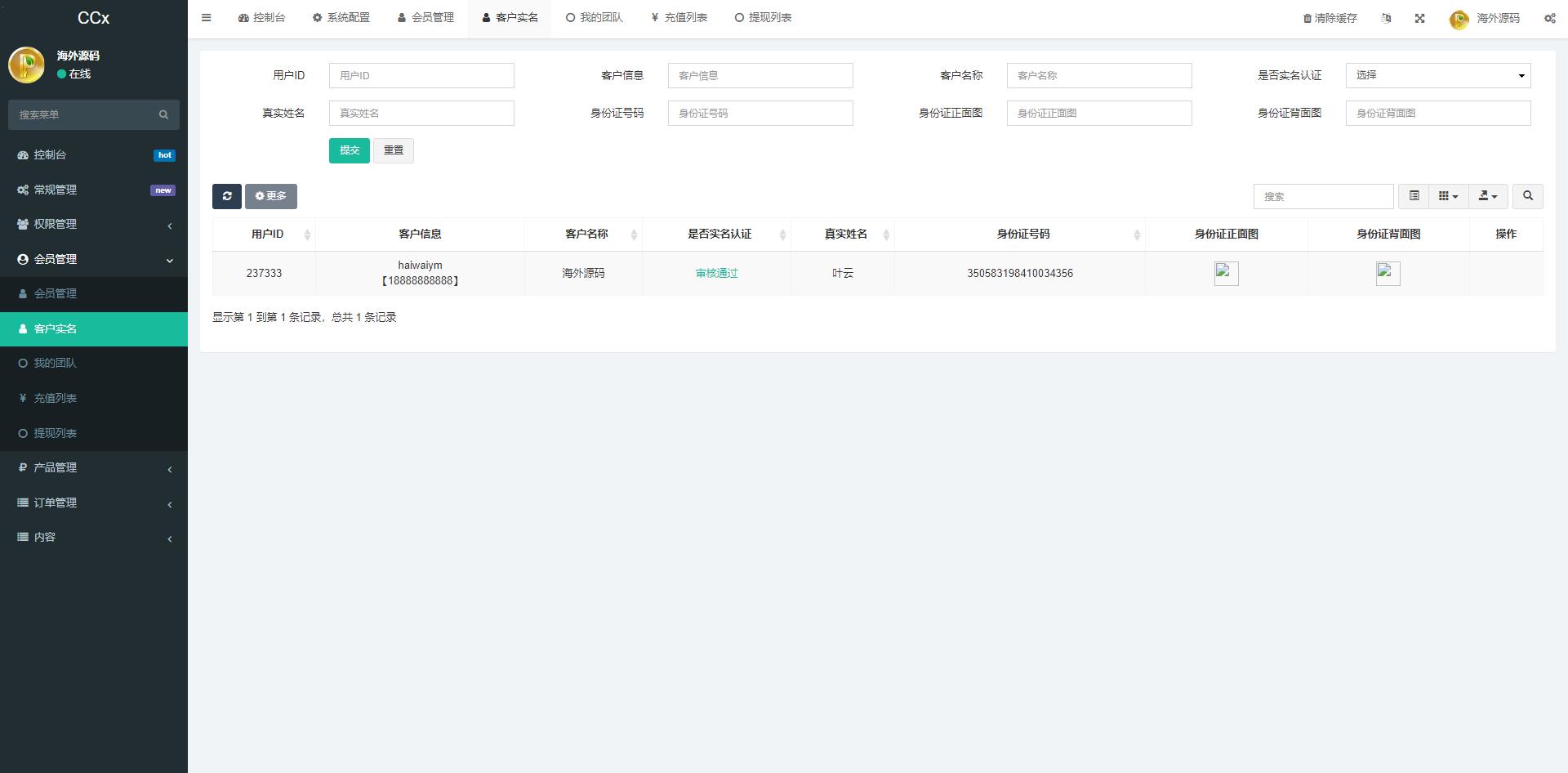The width and height of the screenshot is (1568, 773).
Task: Click the magnifier search button beside export
Action: (1527, 196)
